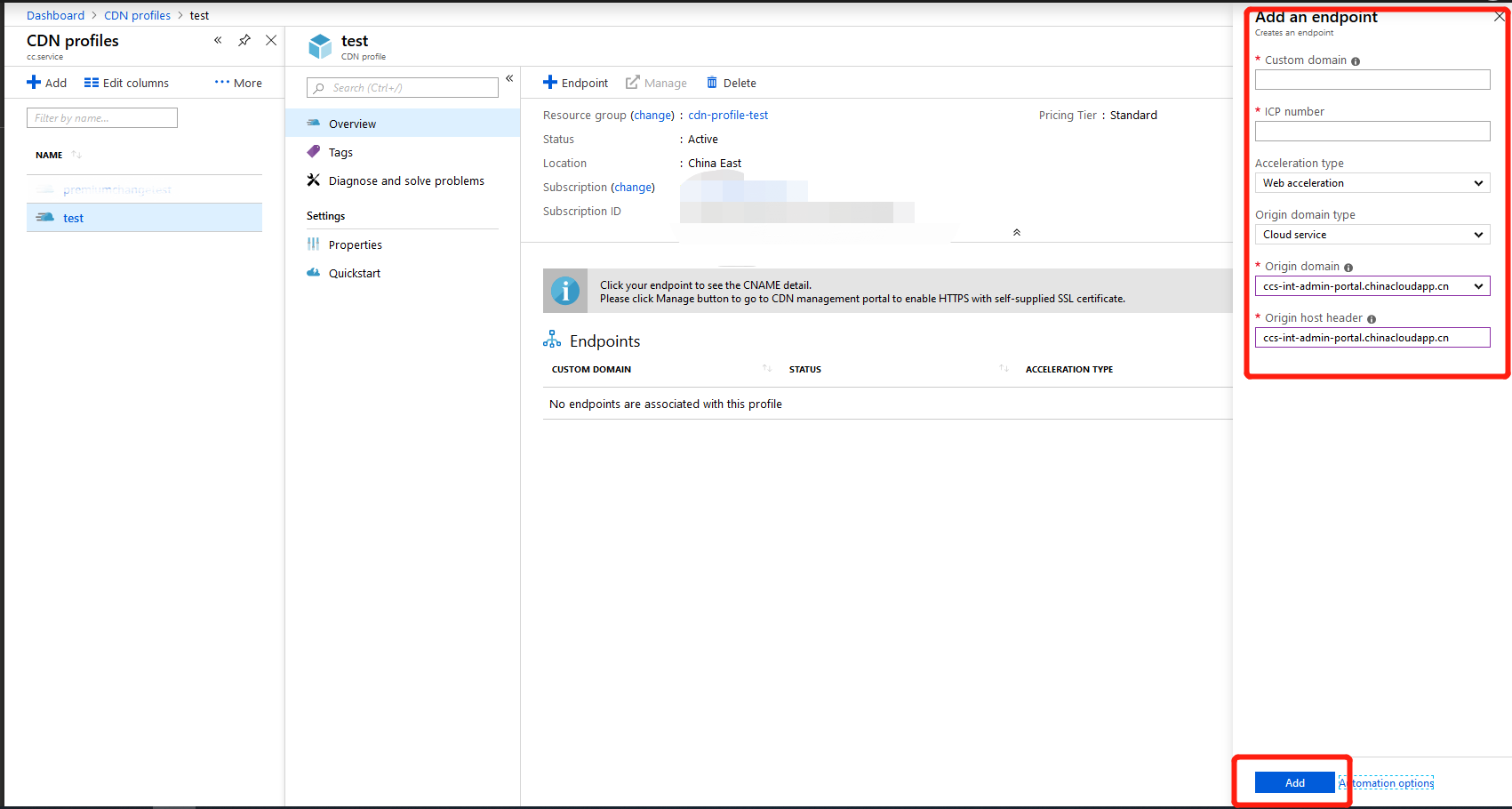Open the Overview menu item
Screen dimensions: 1512x809
[x=403, y=124]
